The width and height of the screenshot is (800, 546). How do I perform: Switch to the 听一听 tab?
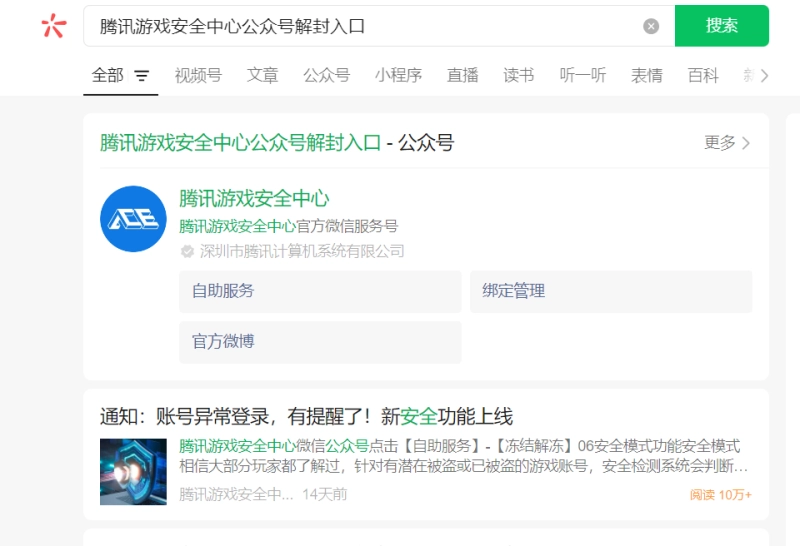click(x=583, y=76)
